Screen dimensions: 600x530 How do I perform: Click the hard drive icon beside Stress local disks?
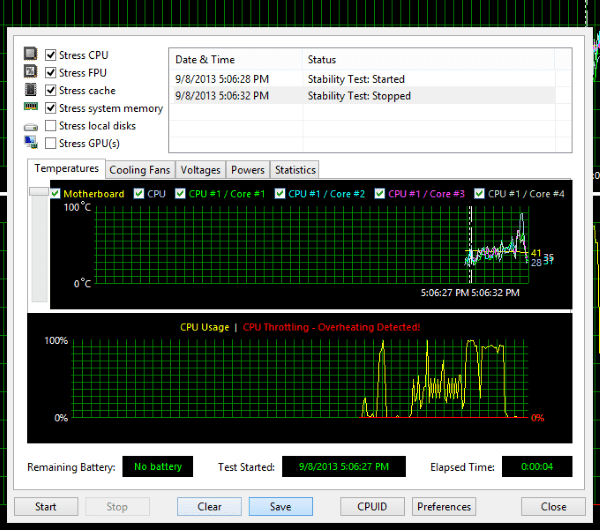point(31,127)
